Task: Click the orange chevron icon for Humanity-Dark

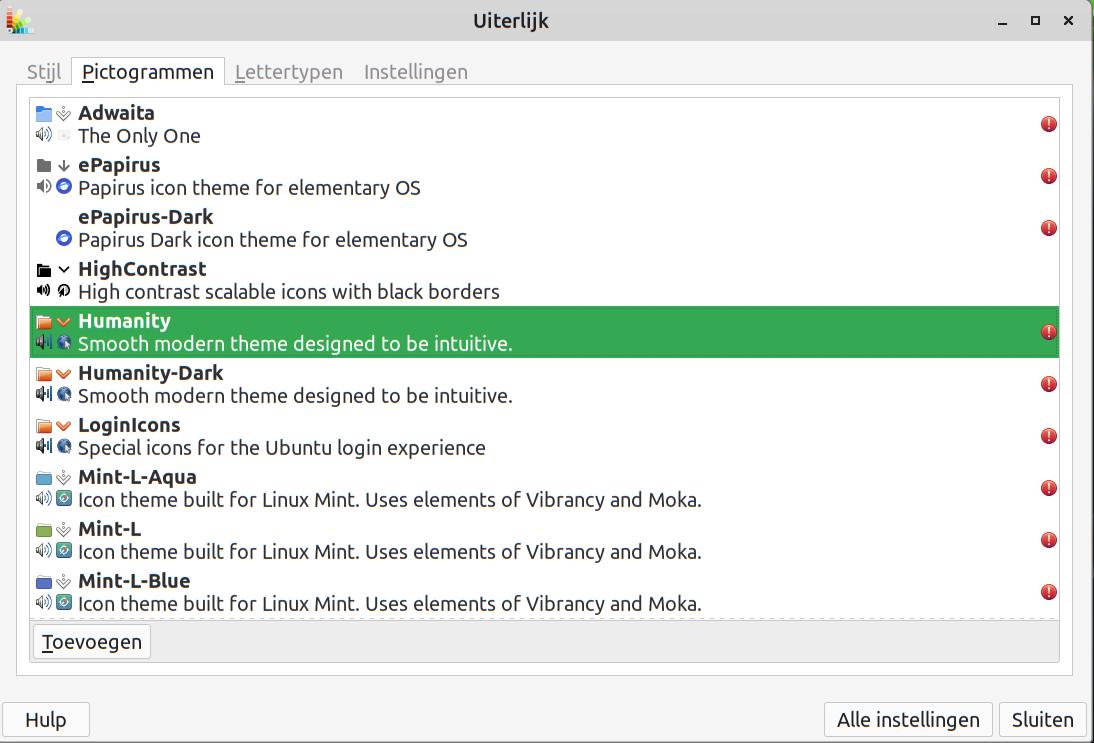Action: 63,374
